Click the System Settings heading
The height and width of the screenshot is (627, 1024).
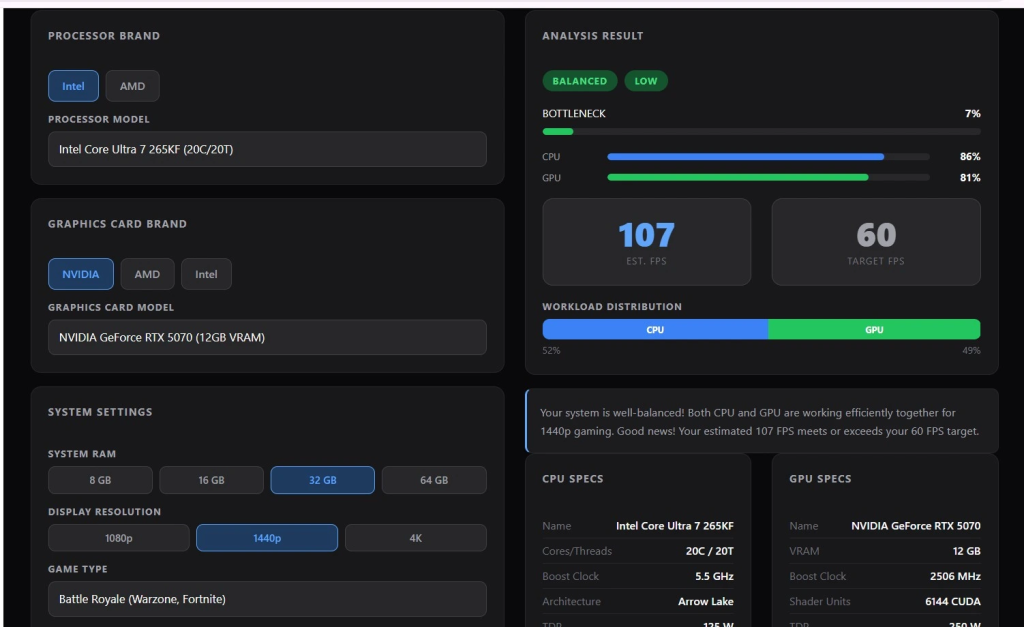click(x=100, y=412)
